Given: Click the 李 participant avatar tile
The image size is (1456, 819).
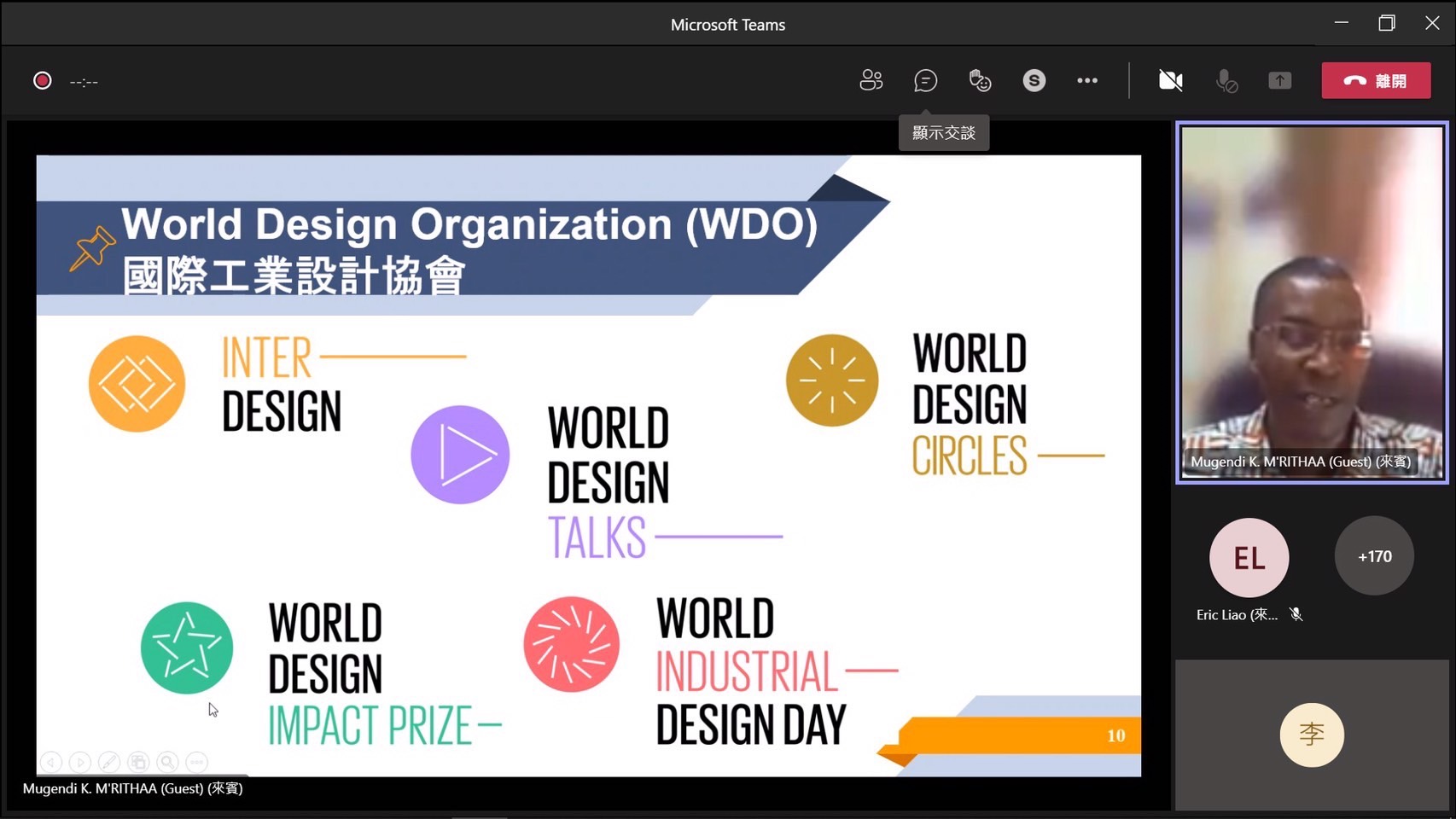Looking at the screenshot, I should click(1311, 735).
